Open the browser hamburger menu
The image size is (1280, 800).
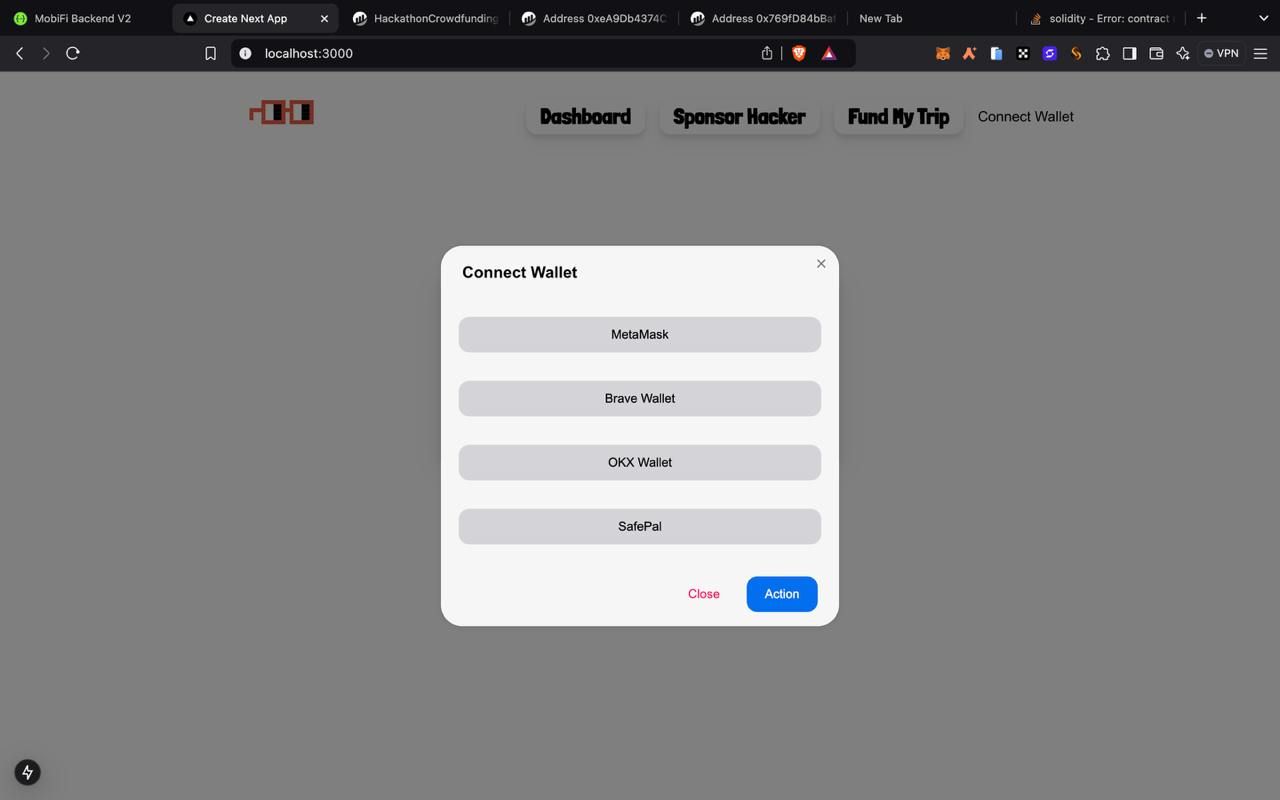tap(1260, 53)
